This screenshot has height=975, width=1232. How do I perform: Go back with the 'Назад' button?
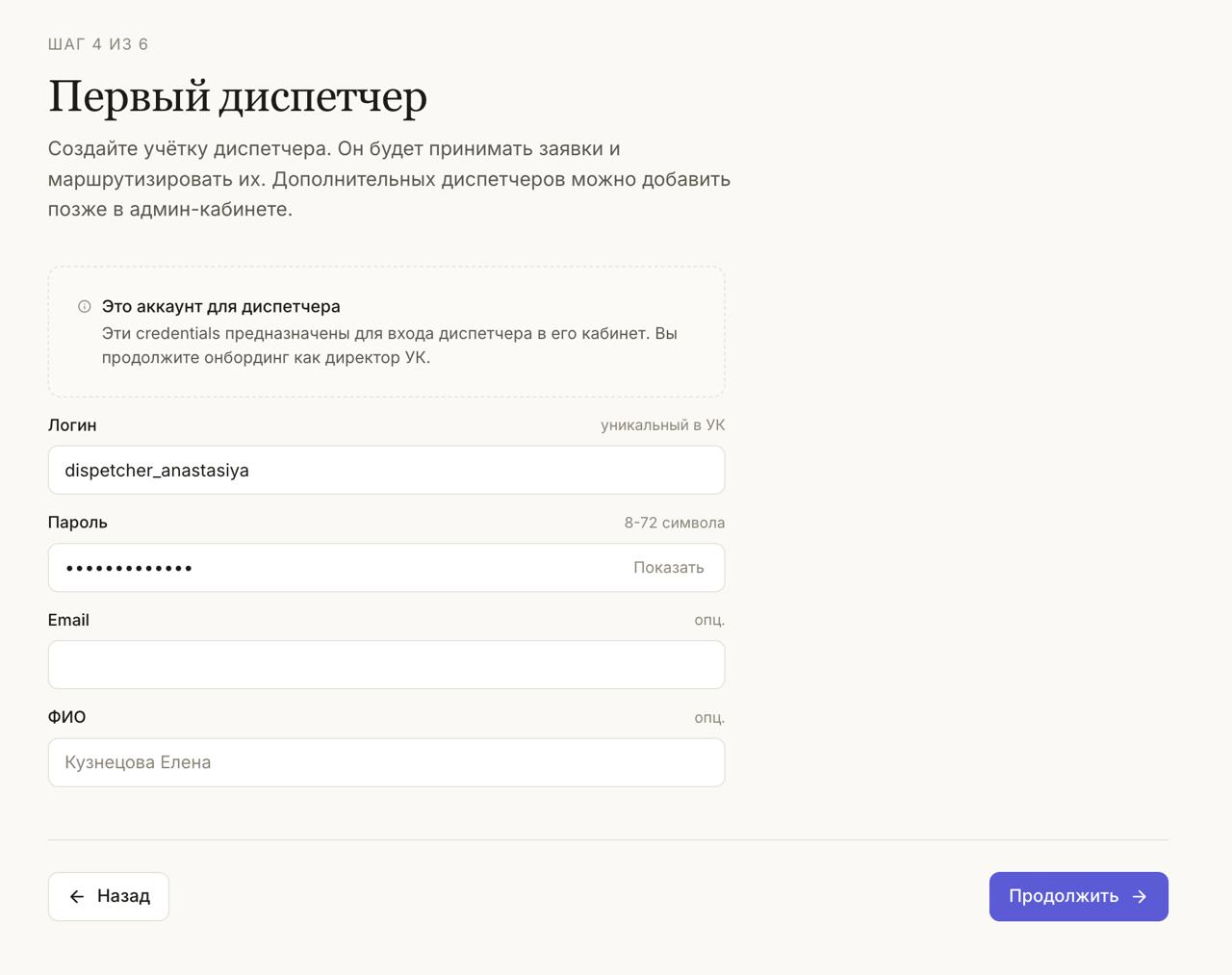(109, 896)
